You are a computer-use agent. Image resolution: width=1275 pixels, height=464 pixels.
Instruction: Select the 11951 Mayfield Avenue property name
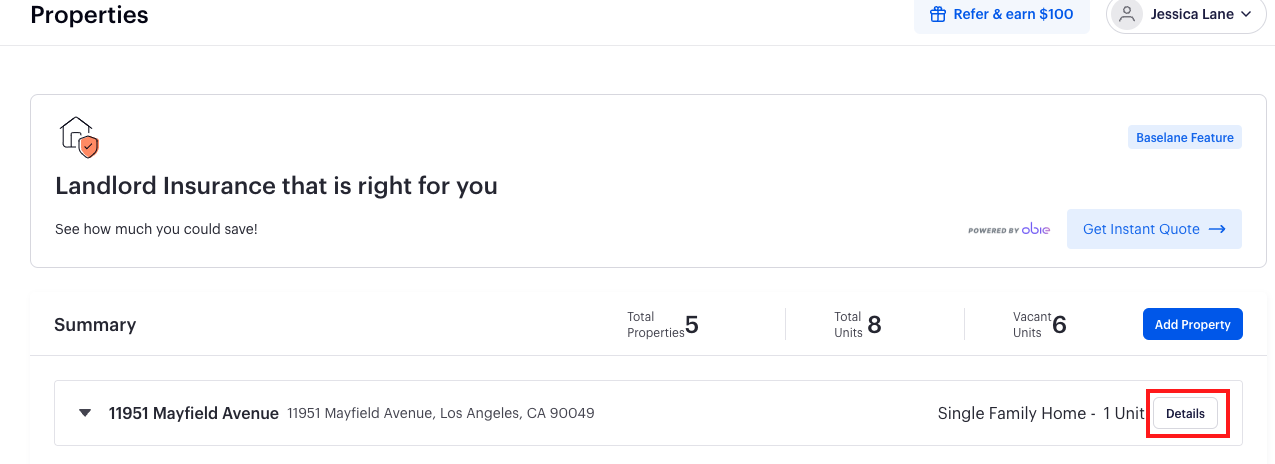click(x=194, y=413)
